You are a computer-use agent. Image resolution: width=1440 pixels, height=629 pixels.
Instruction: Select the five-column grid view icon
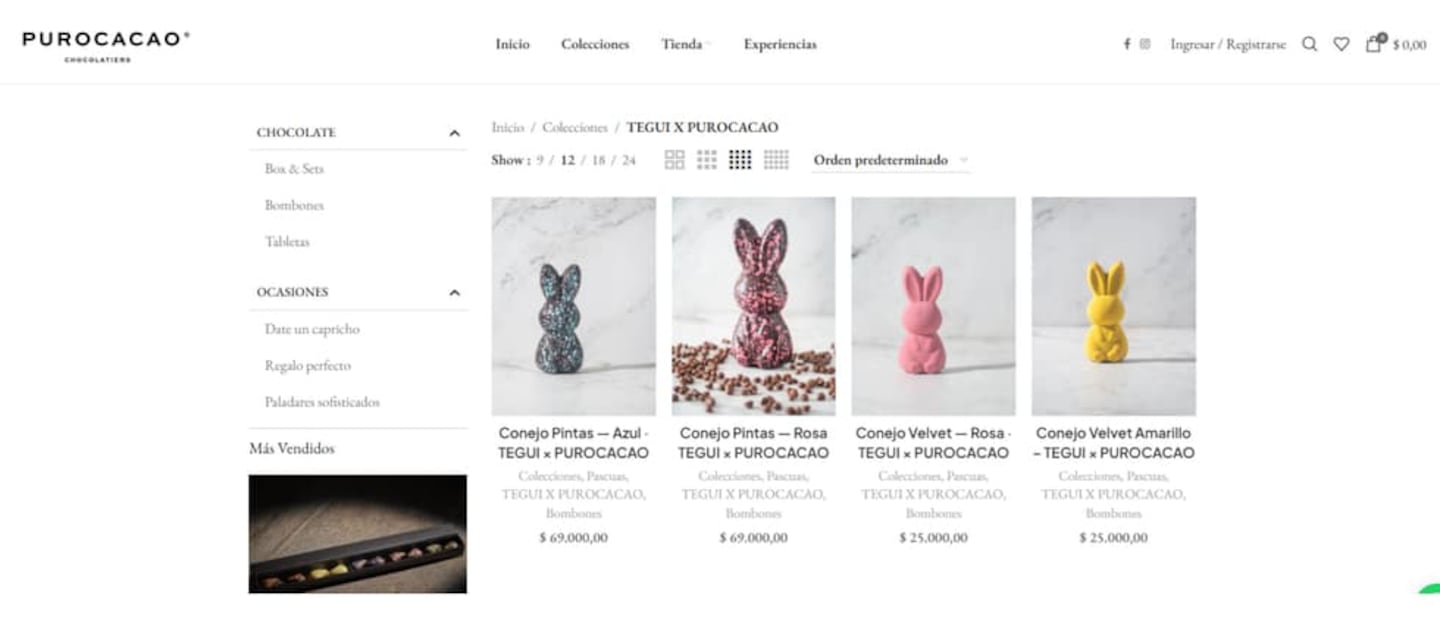(776, 160)
